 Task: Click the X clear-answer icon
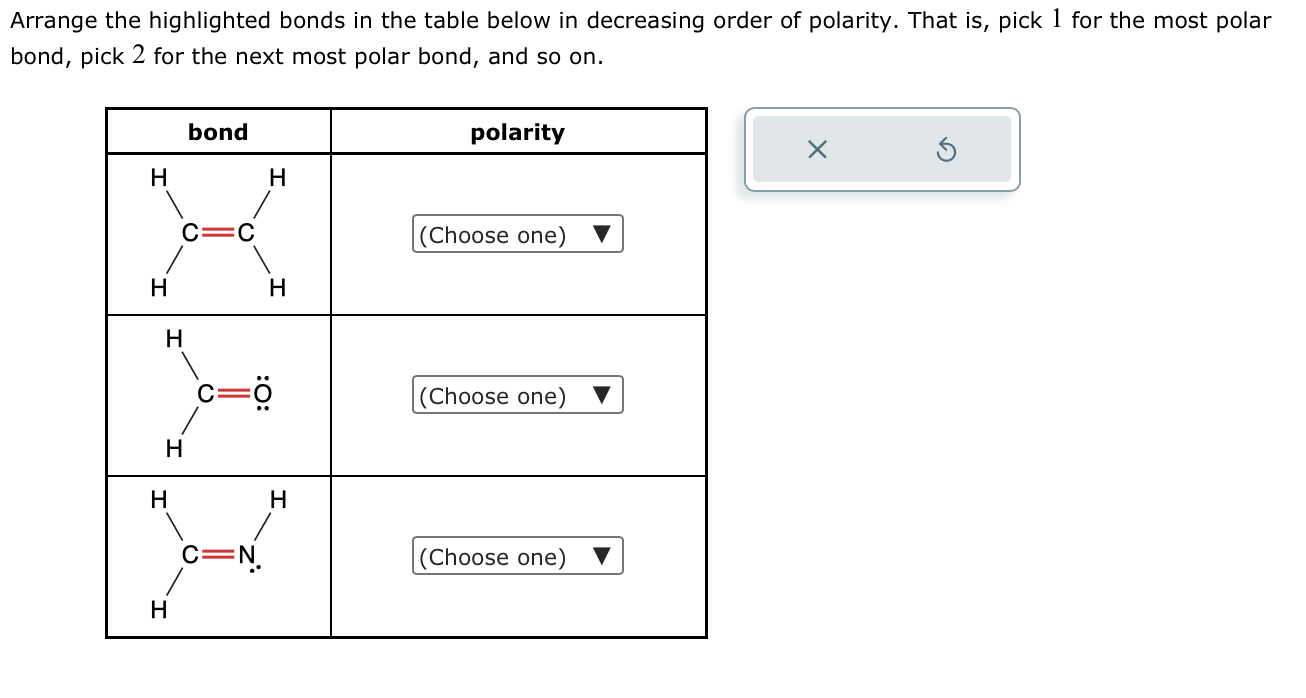point(817,150)
